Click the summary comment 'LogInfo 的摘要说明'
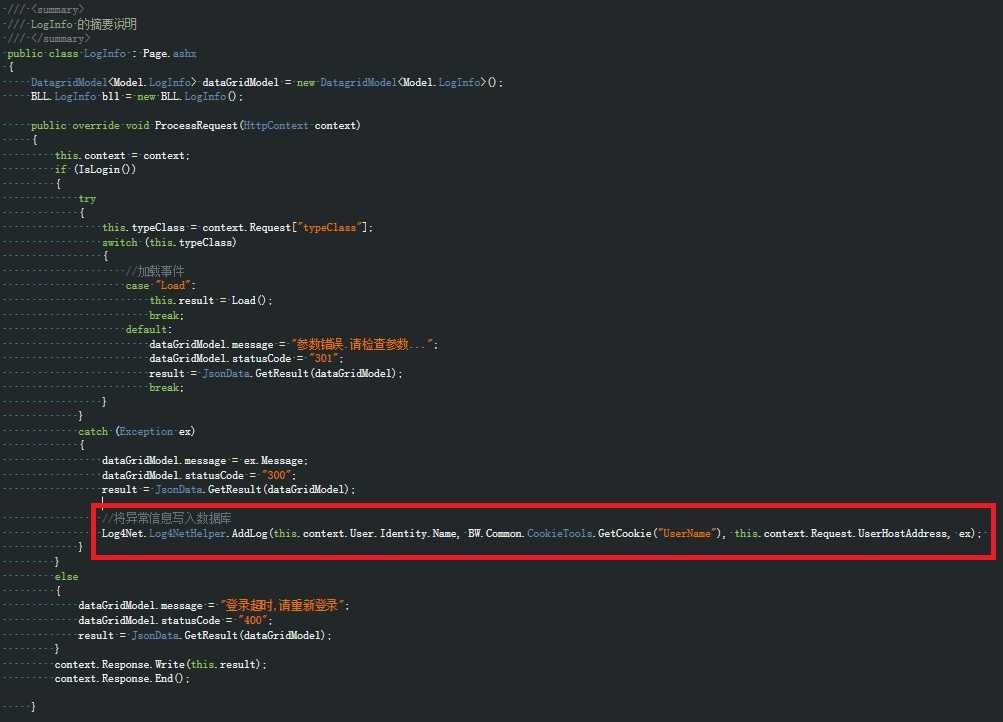 (x=84, y=24)
